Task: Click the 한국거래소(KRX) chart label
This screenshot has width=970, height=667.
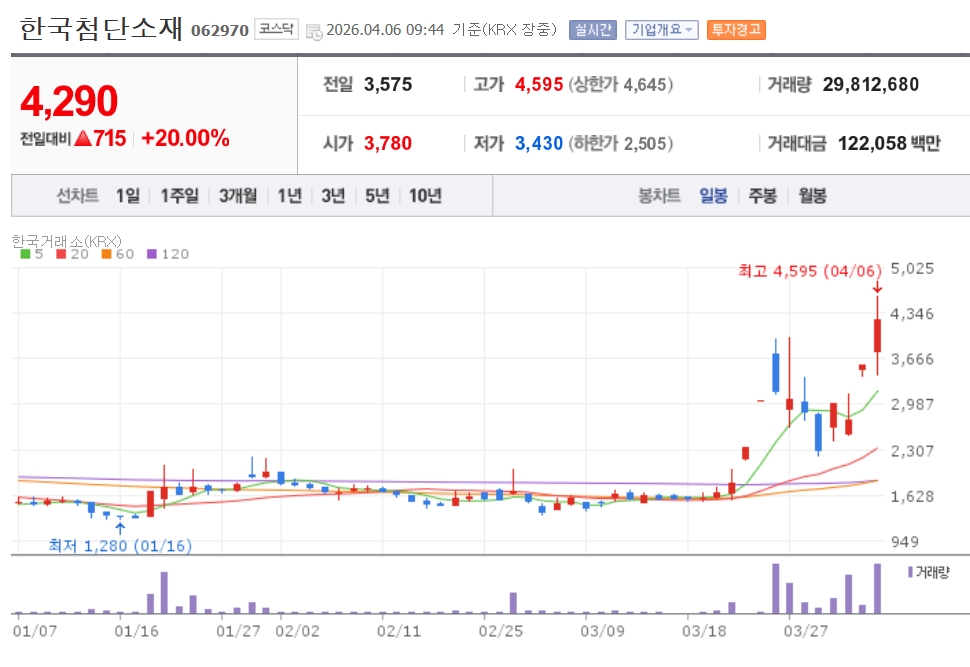Action: coord(66,241)
